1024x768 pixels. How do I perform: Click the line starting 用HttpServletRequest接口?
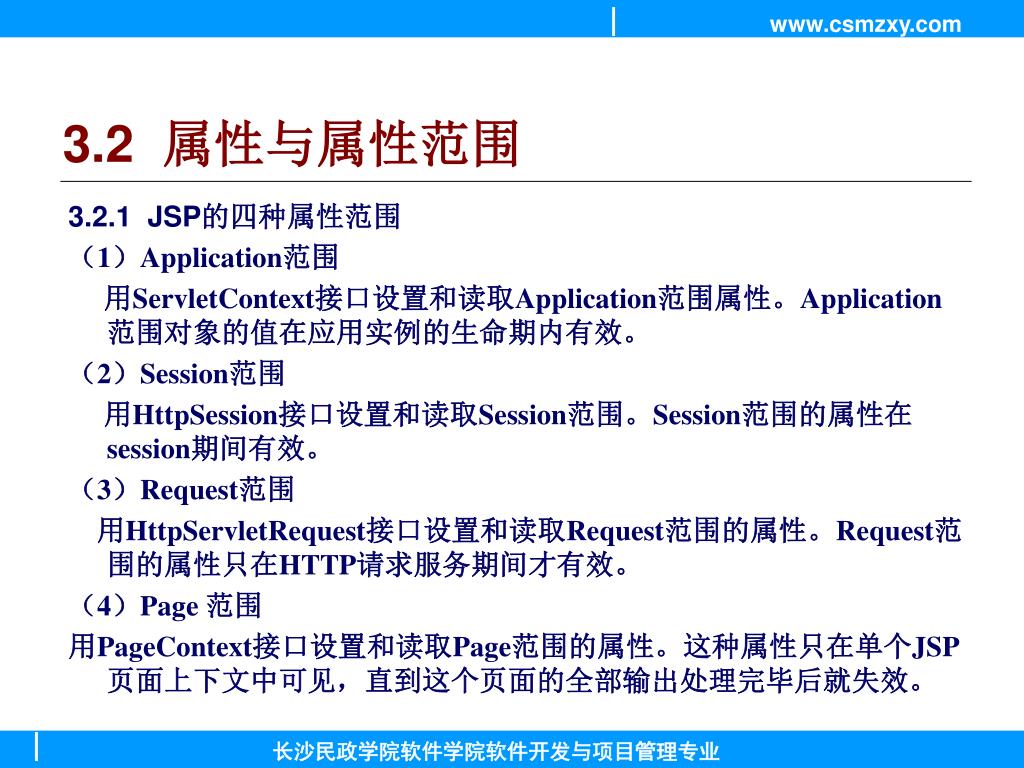tap(529, 530)
